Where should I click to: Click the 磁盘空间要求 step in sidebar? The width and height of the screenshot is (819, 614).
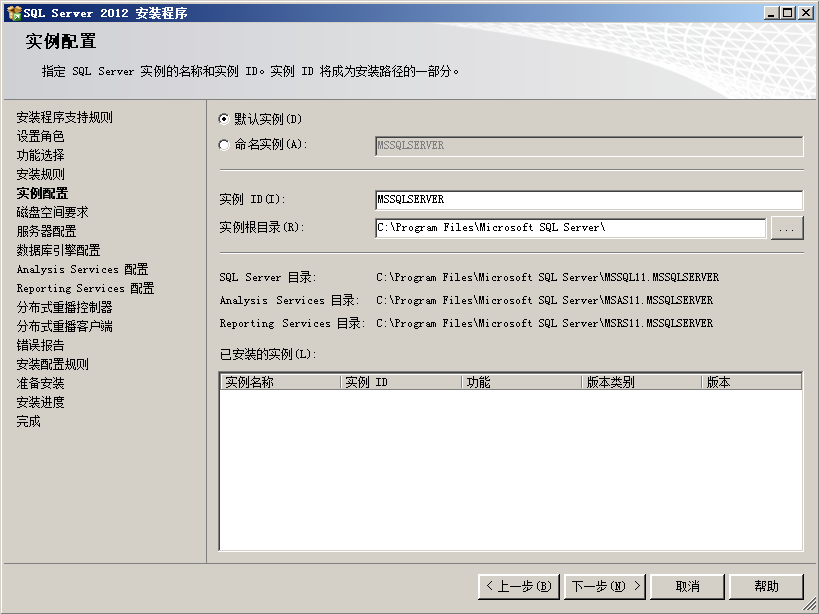coord(53,212)
